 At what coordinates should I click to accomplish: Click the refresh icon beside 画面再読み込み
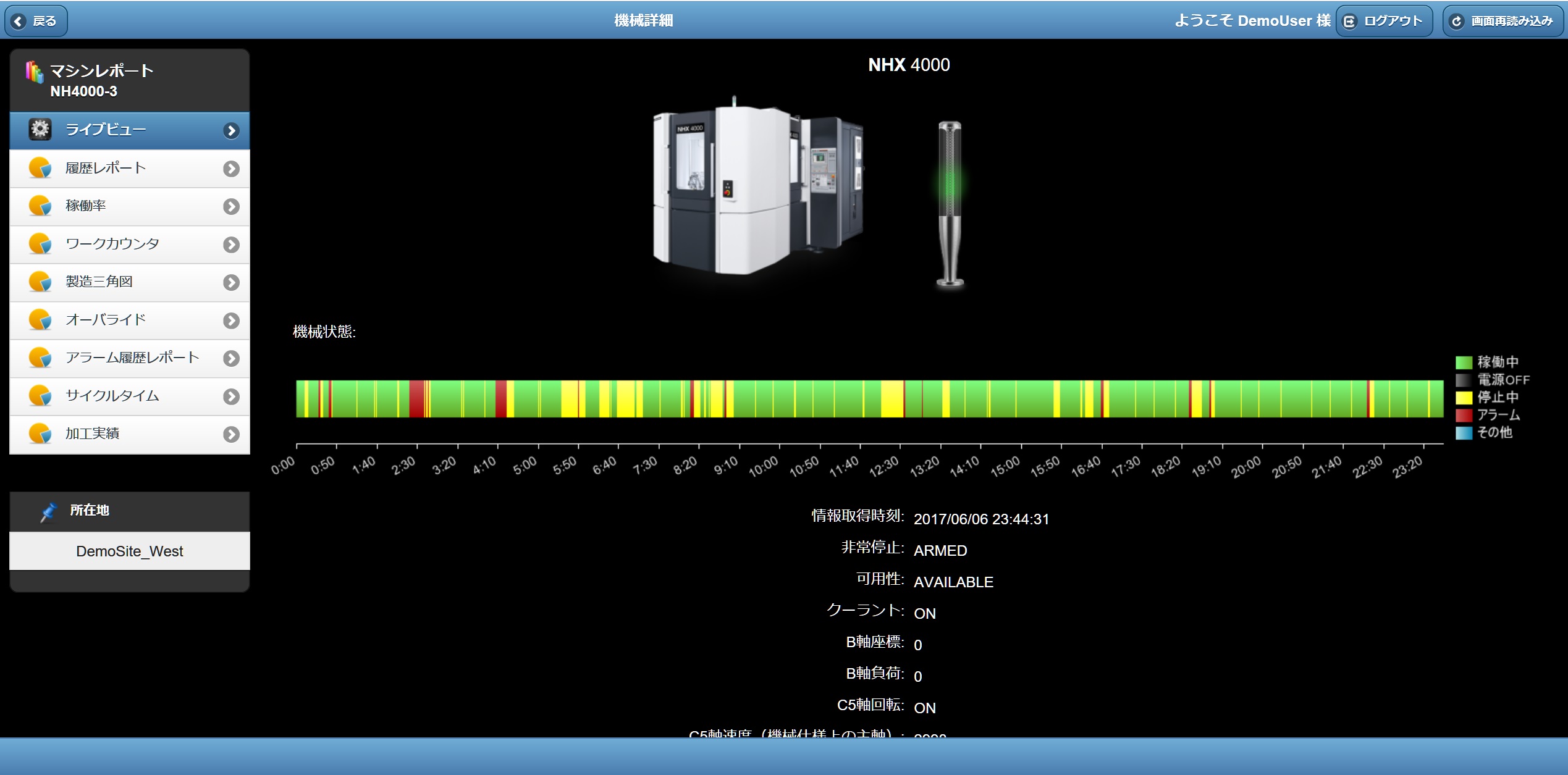[1456, 22]
